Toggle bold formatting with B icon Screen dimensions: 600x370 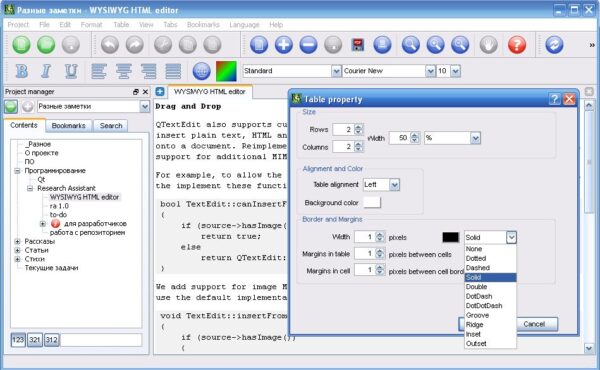tap(21, 71)
